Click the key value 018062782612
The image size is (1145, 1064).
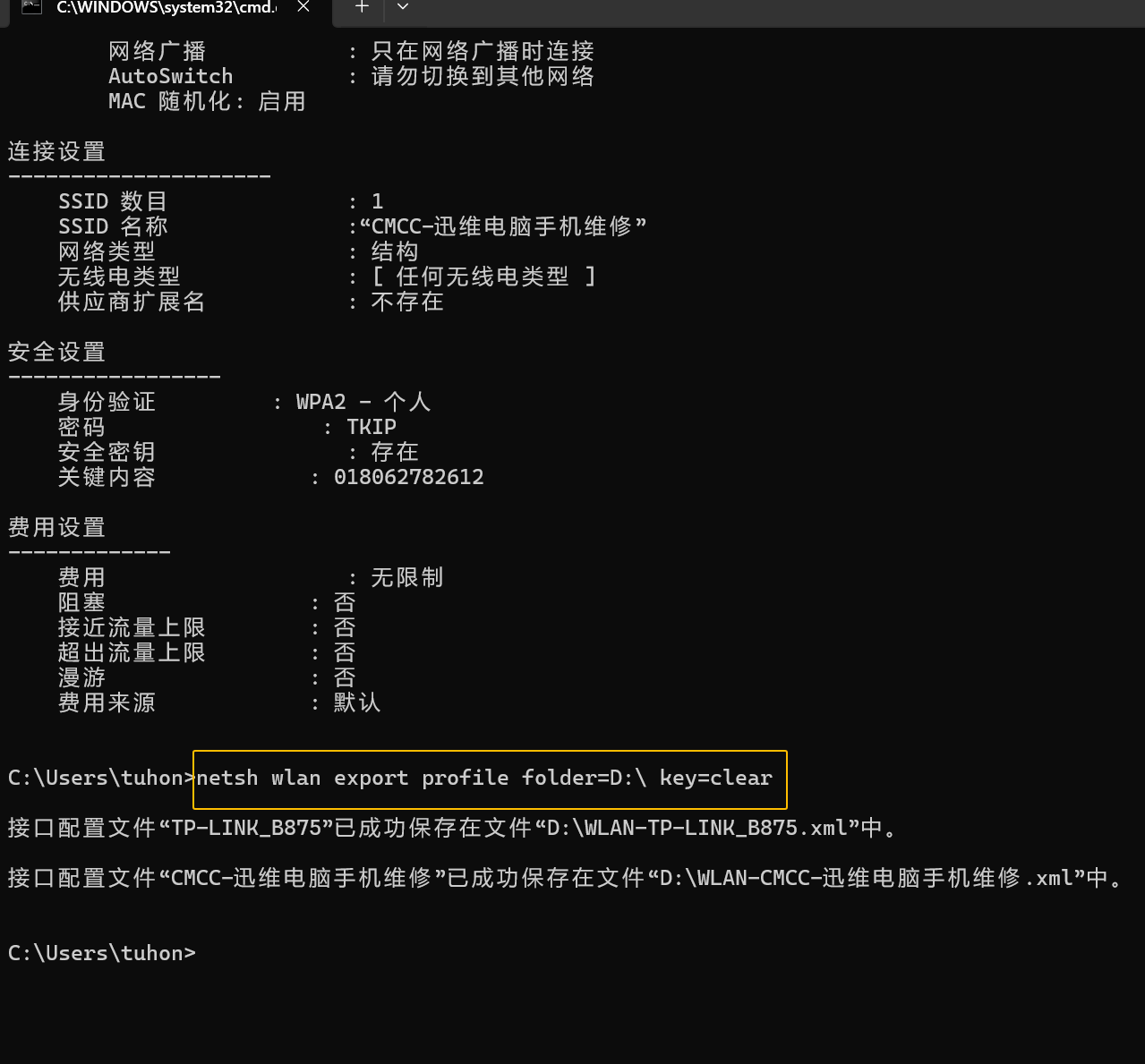[x=409, y=477]
